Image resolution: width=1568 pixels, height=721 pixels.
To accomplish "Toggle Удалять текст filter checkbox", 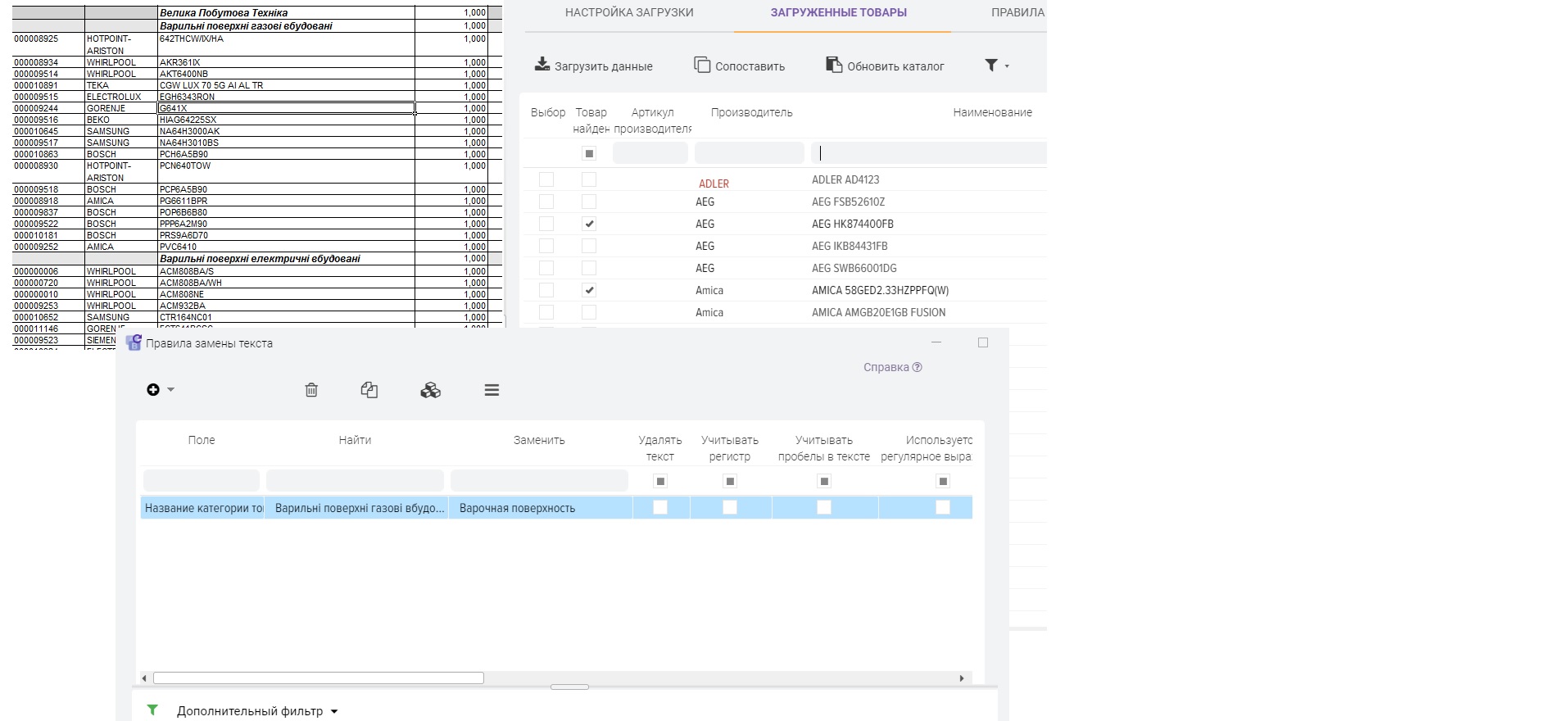I will coord(660,481).
